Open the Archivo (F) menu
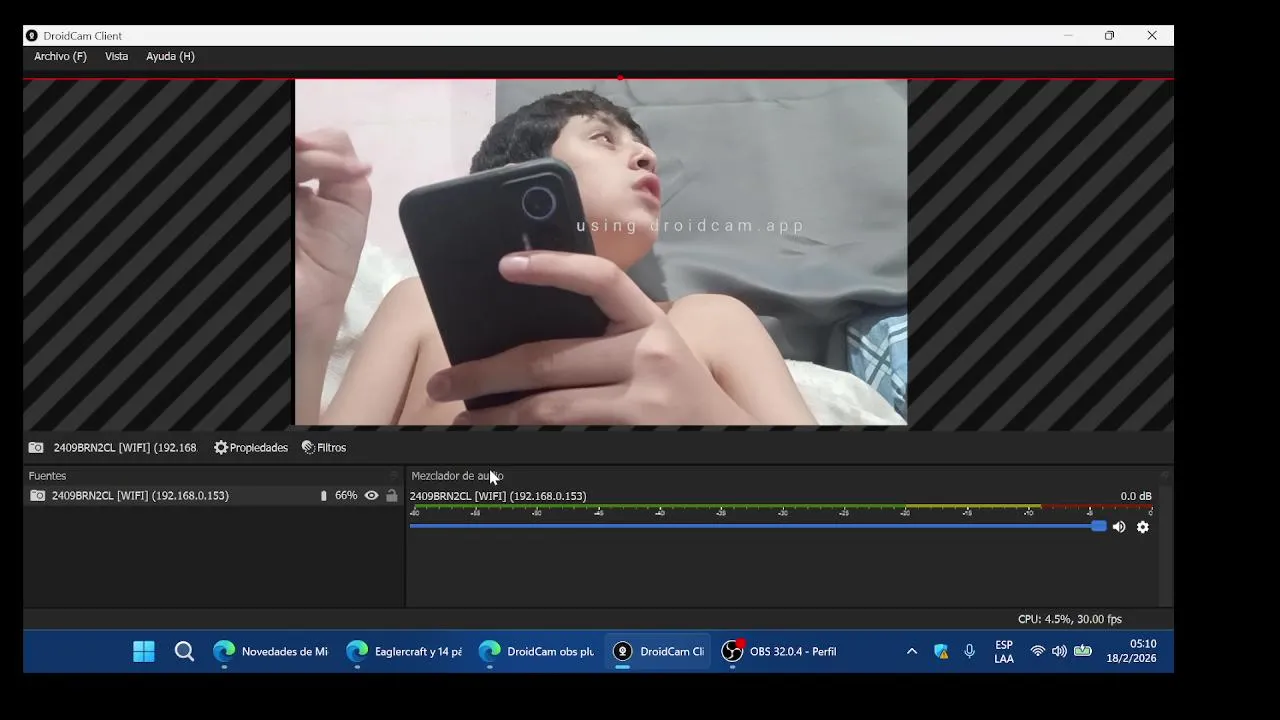The width and height of the screenshot is (1280, 720). click(60, 56)
